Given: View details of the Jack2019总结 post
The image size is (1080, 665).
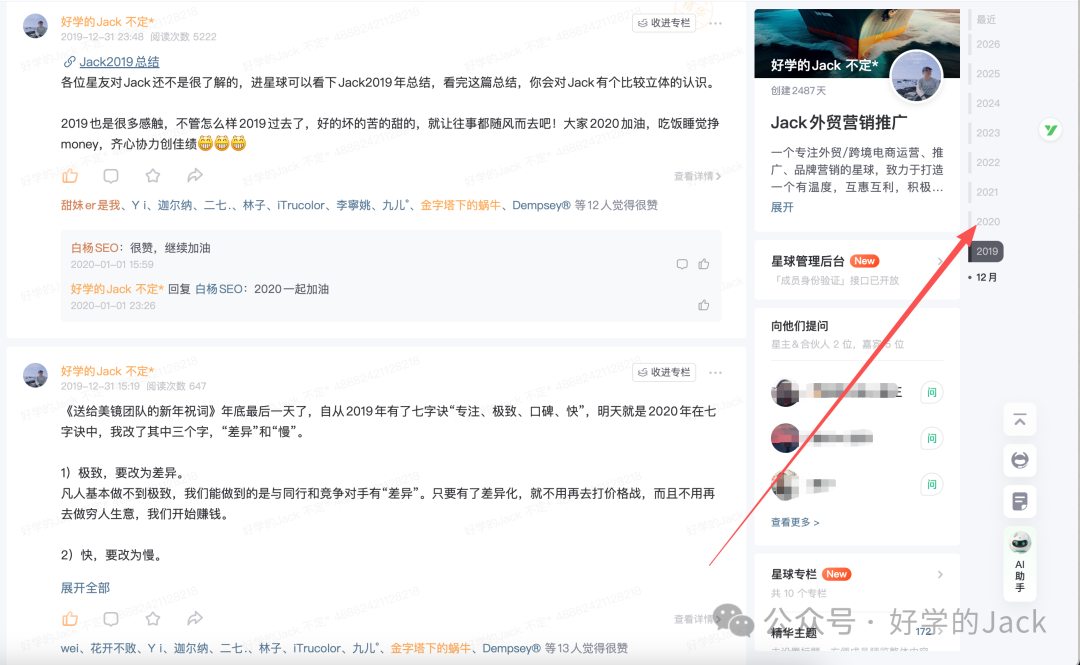Looking at the screenshot, I should click(697, 176).
